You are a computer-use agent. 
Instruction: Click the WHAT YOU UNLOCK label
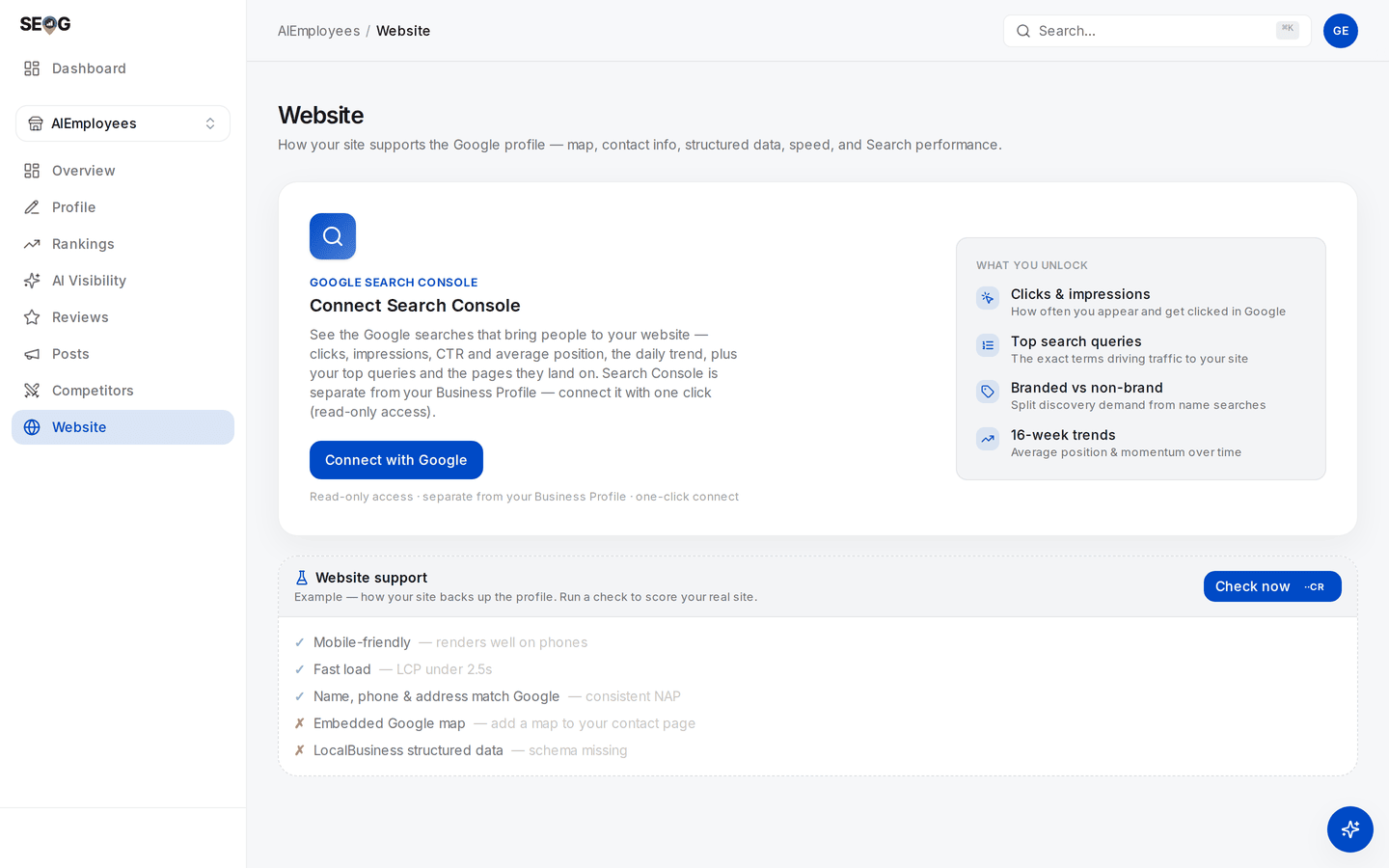coord(1032,265)
